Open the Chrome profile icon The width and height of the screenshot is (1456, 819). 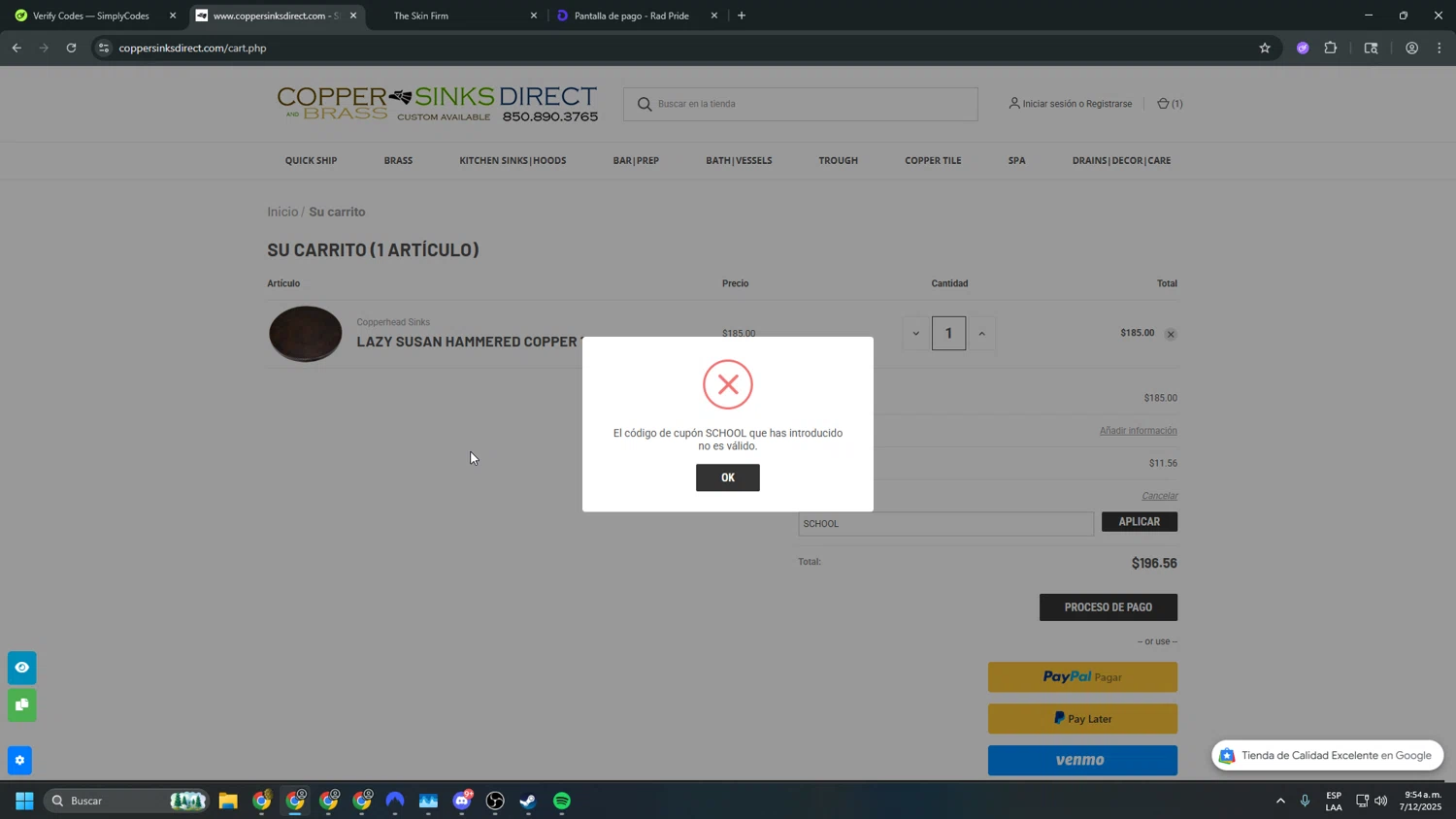coord(1411,48)
